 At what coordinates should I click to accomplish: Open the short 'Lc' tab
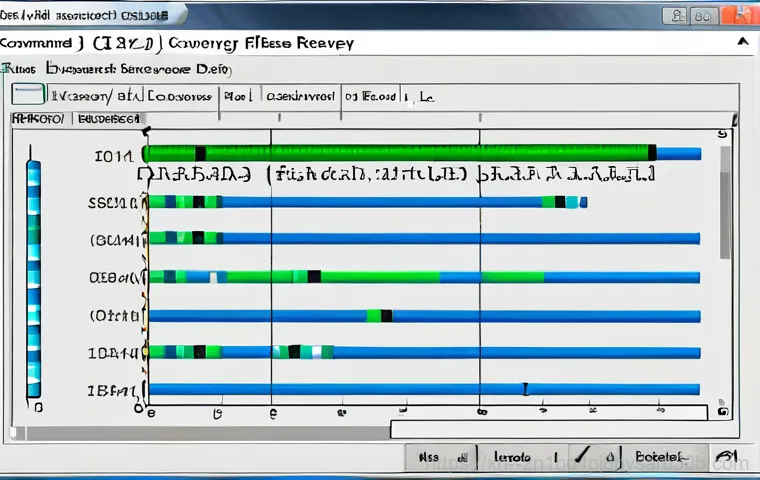(x=426, y=97)
